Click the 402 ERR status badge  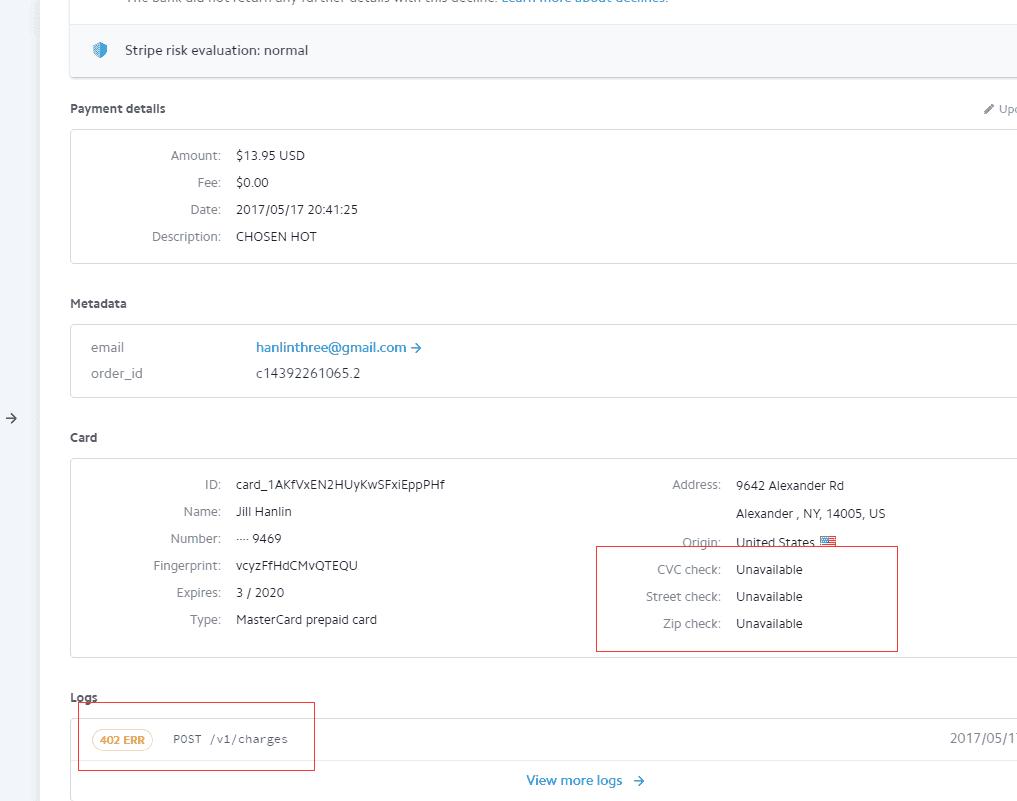coord(122,740)
